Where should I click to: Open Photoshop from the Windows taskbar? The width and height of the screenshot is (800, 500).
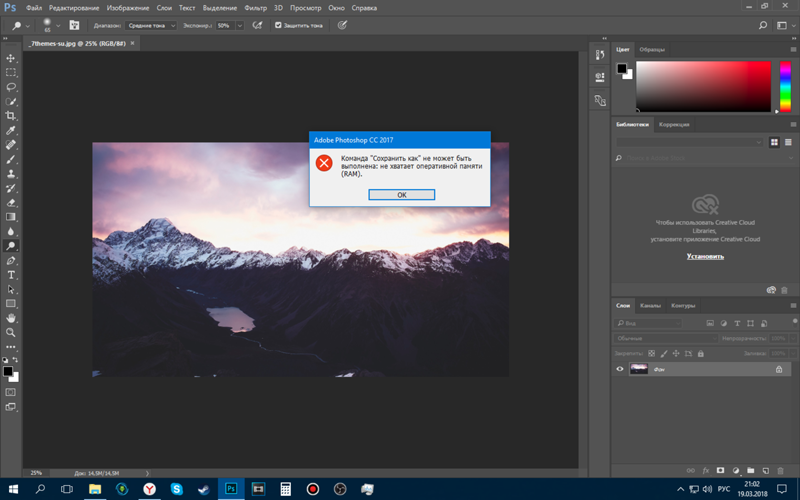click(x=231, y=489)
